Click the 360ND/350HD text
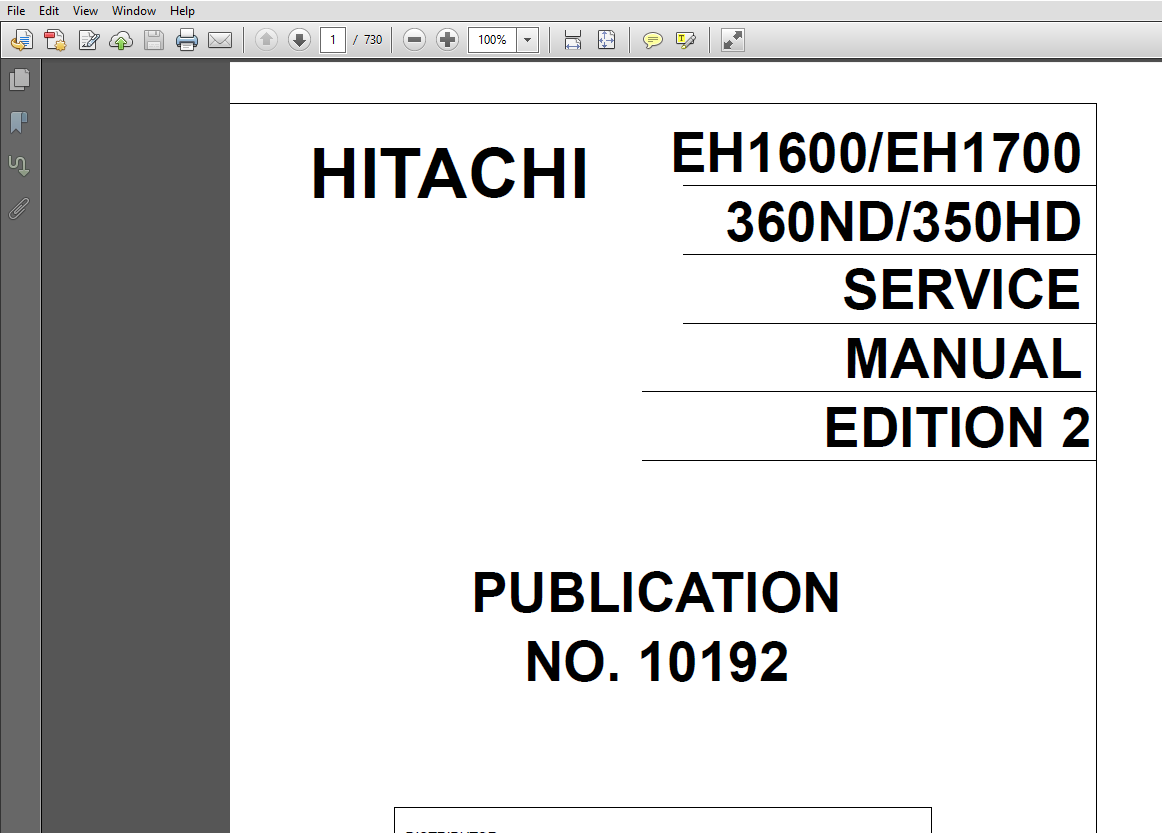1162x833 pixels. 903,222
